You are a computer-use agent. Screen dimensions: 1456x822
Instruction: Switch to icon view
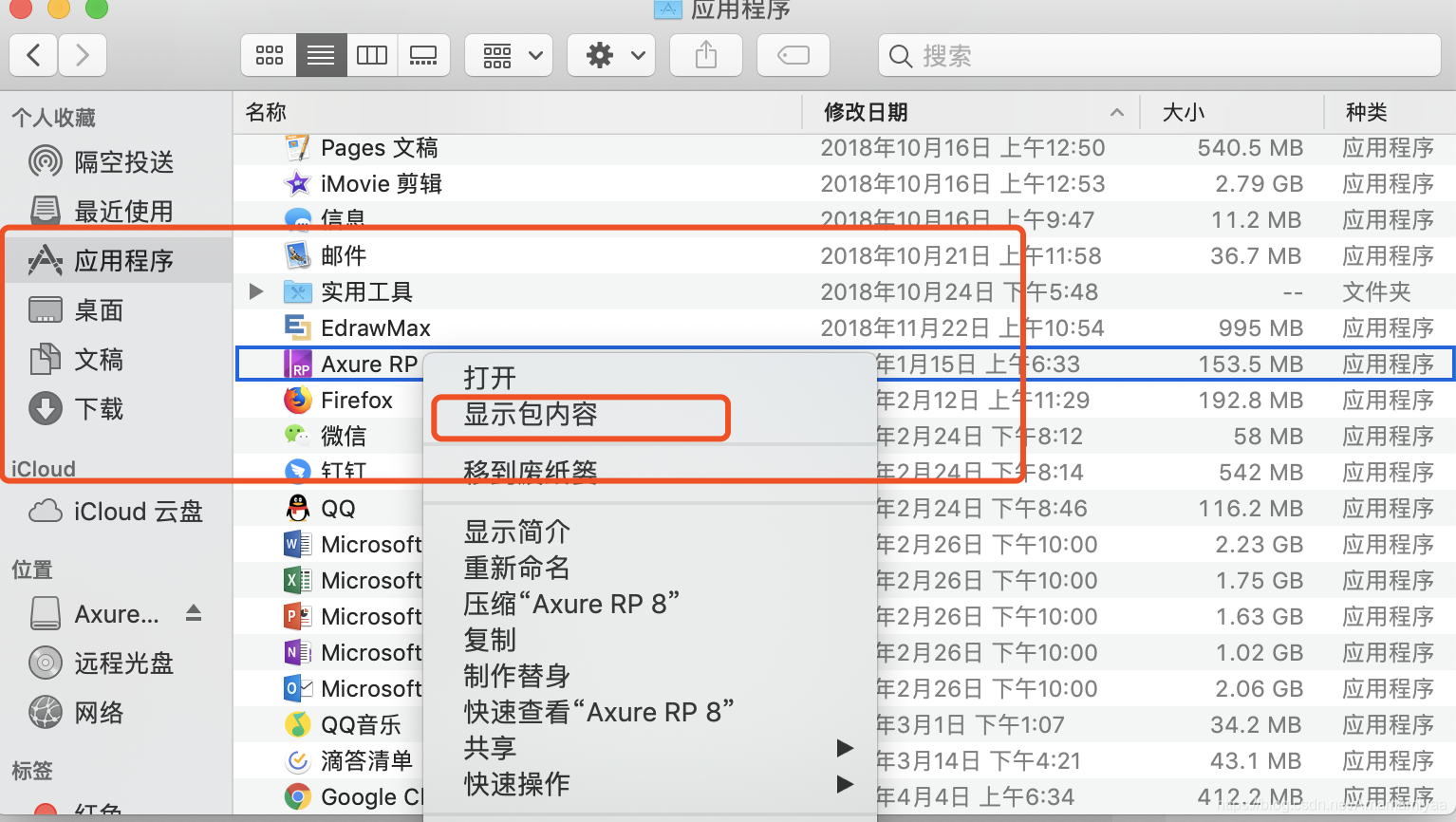[270, 56]
